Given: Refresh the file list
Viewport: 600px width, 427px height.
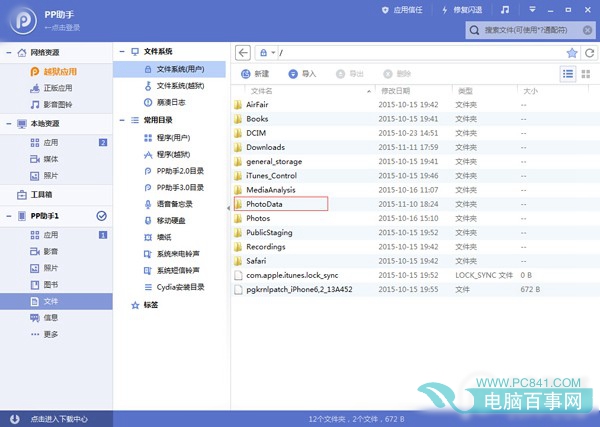Looking at the screenshot, I should tap(590, 53).
